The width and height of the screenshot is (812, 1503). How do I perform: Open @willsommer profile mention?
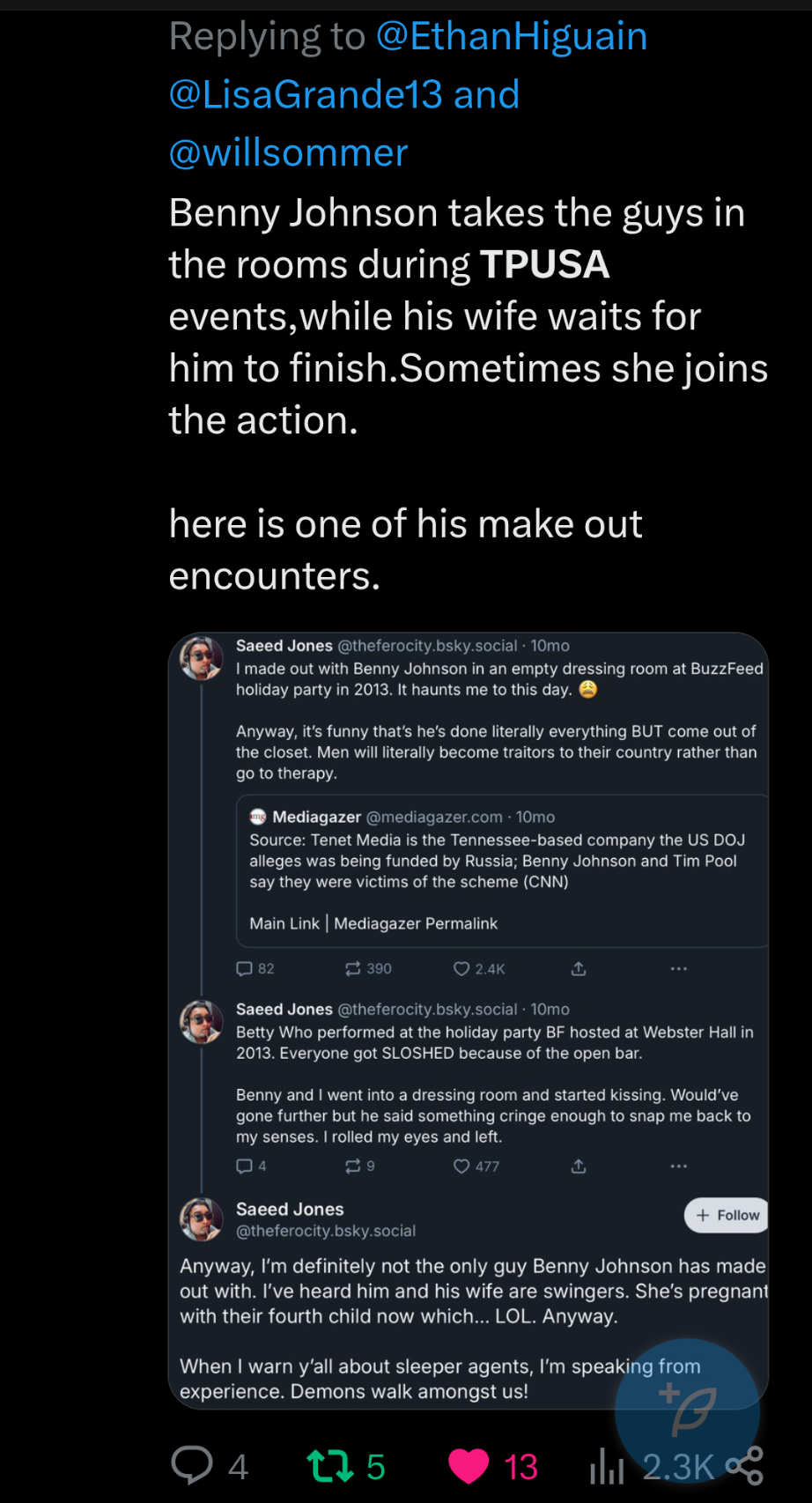click(288, 153)
